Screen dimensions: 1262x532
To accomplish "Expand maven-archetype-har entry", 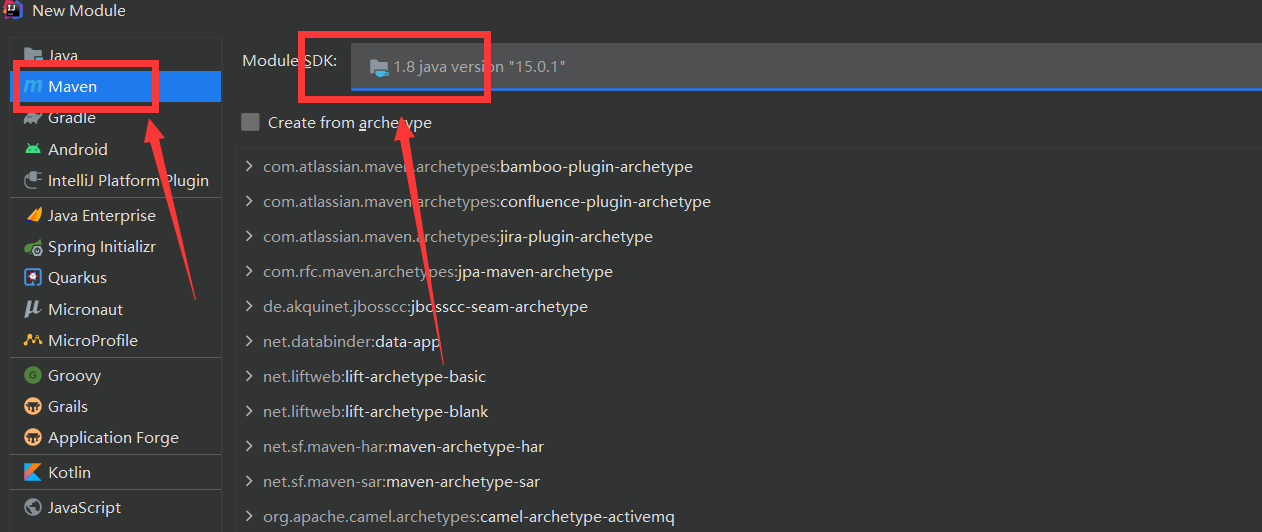I will pos(249,446).
